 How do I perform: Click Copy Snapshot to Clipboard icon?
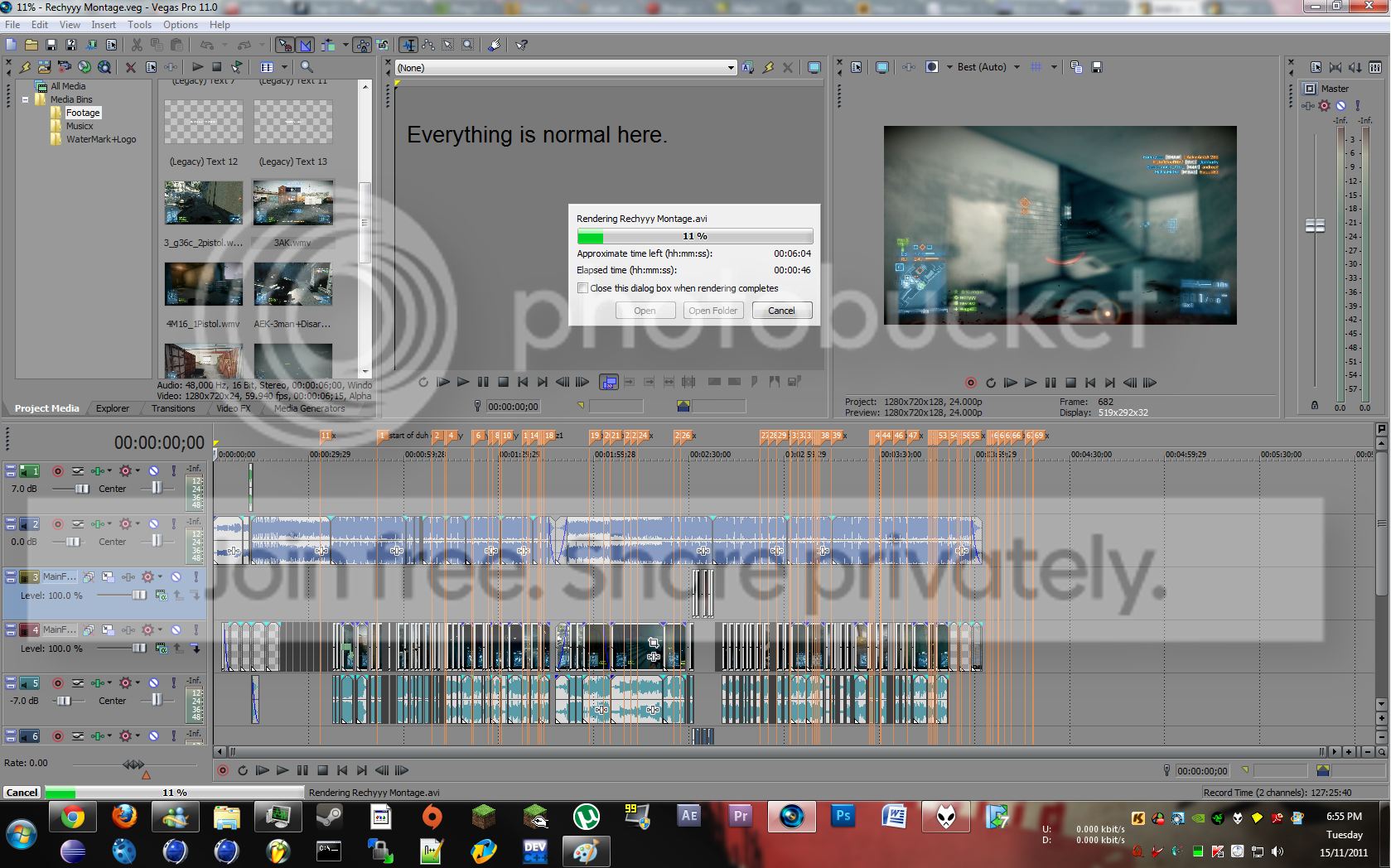(1076, 67)
